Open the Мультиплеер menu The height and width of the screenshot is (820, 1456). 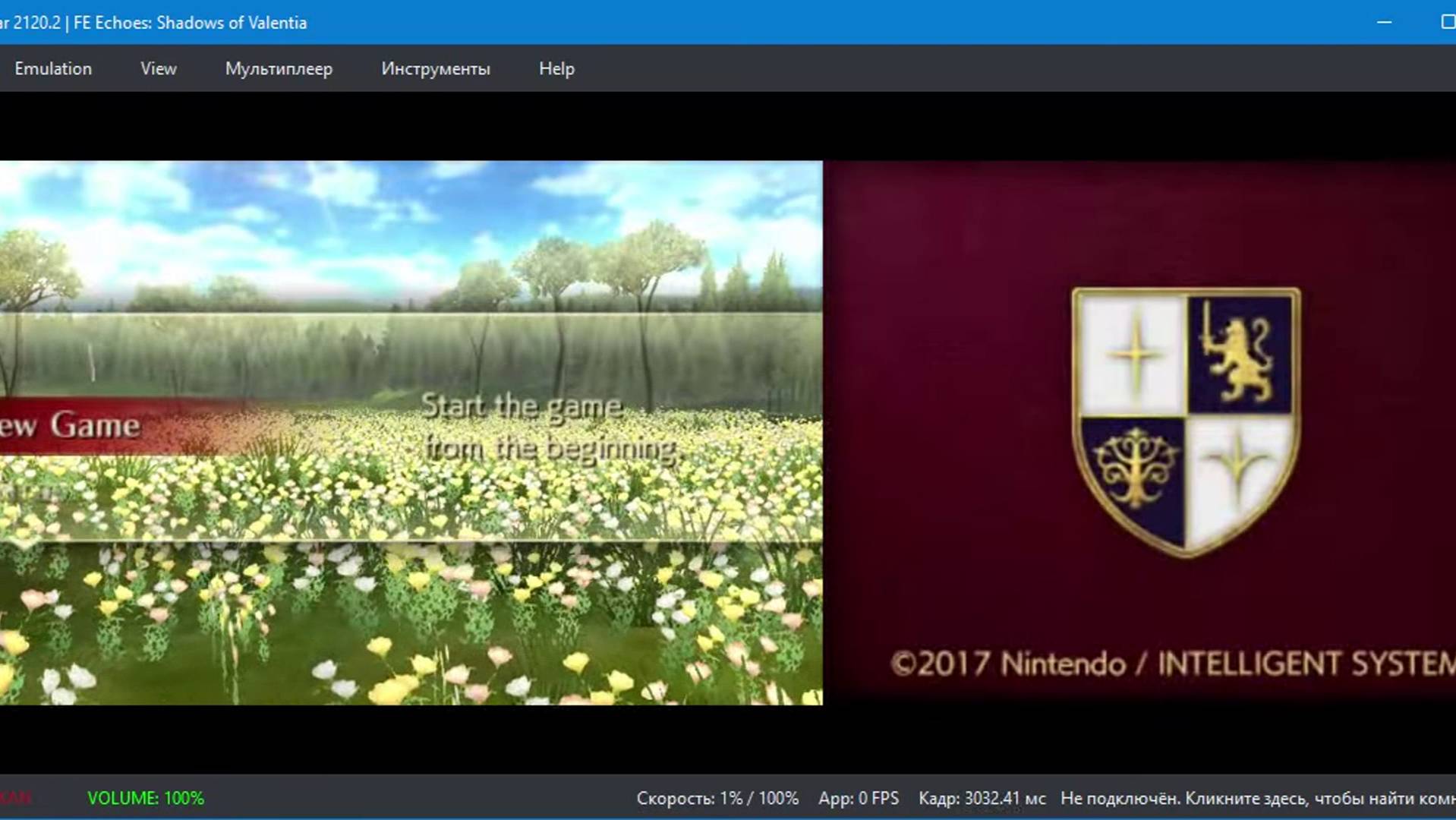278,68
